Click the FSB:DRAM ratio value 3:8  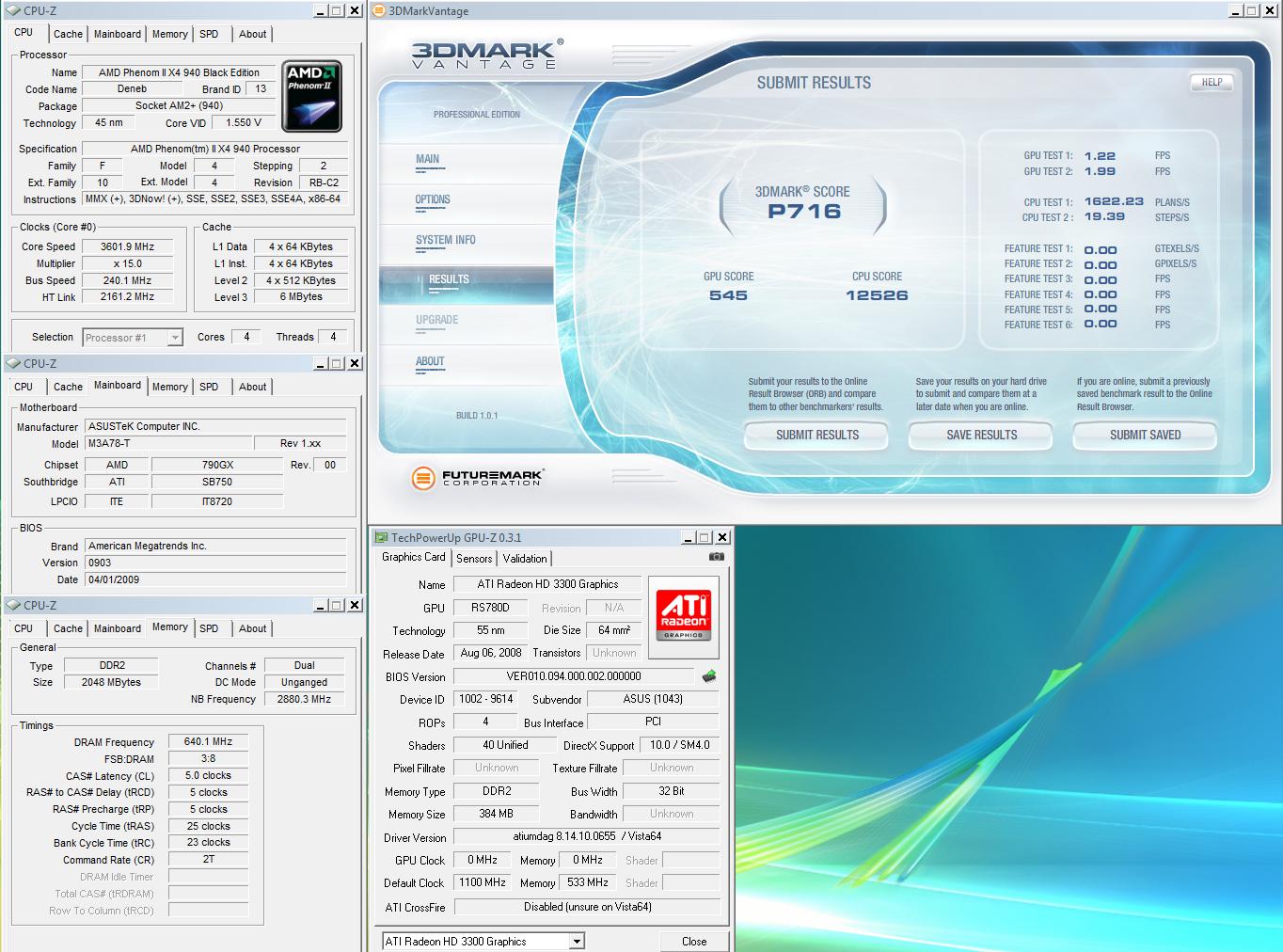point(209,759)
